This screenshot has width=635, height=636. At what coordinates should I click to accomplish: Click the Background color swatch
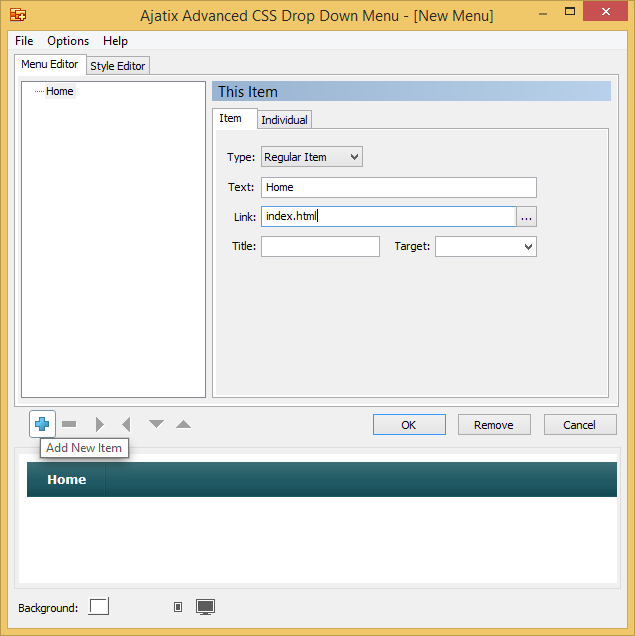[x=99, y=607]
